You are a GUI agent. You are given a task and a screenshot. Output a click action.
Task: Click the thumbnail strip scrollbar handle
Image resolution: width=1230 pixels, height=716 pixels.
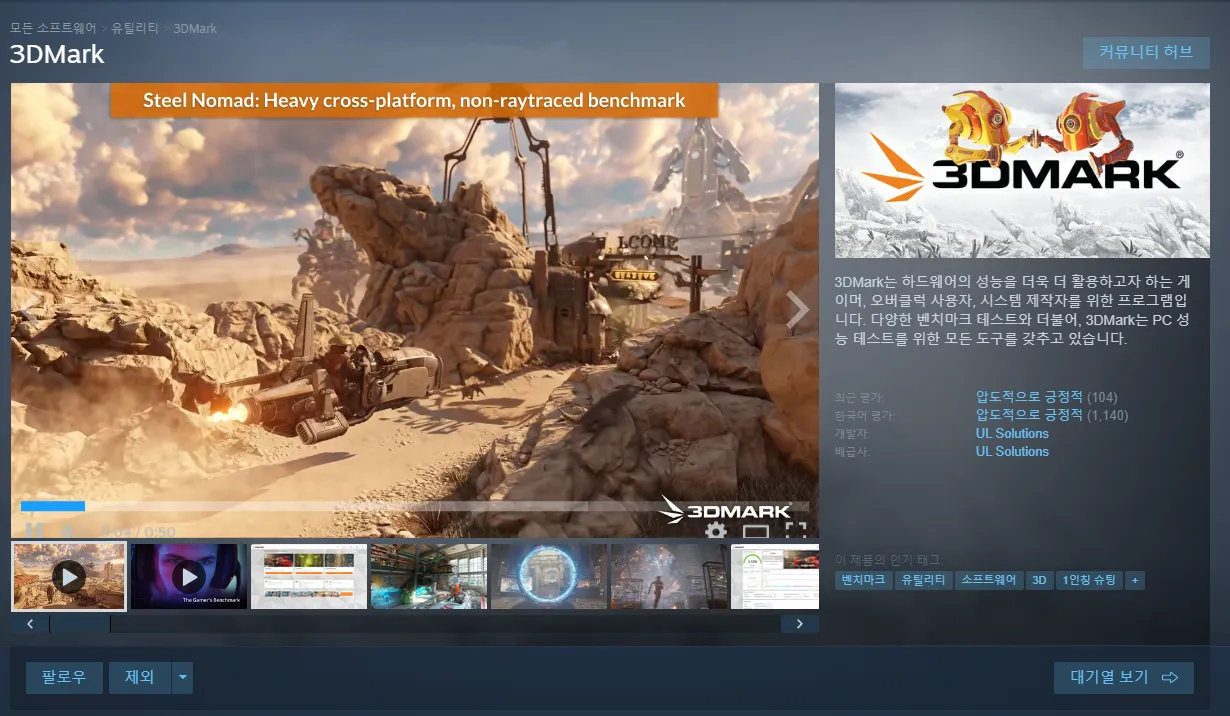[80, 624]
